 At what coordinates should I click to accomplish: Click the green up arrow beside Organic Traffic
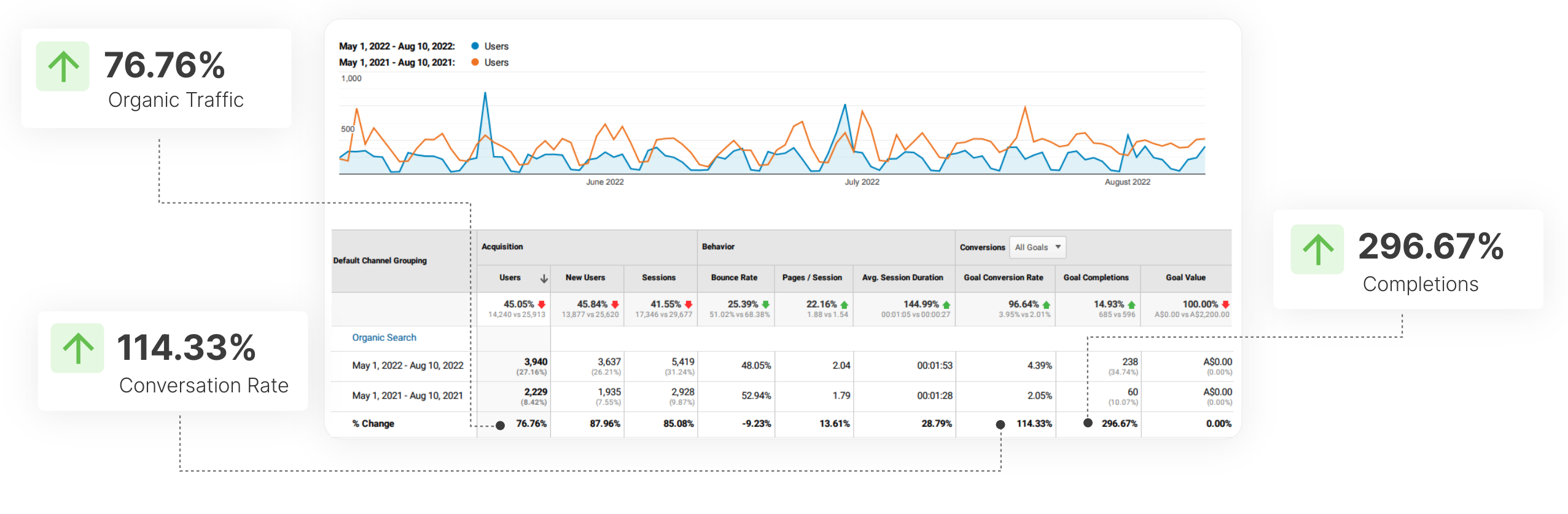pyautogui.click(x=63, y=67)
